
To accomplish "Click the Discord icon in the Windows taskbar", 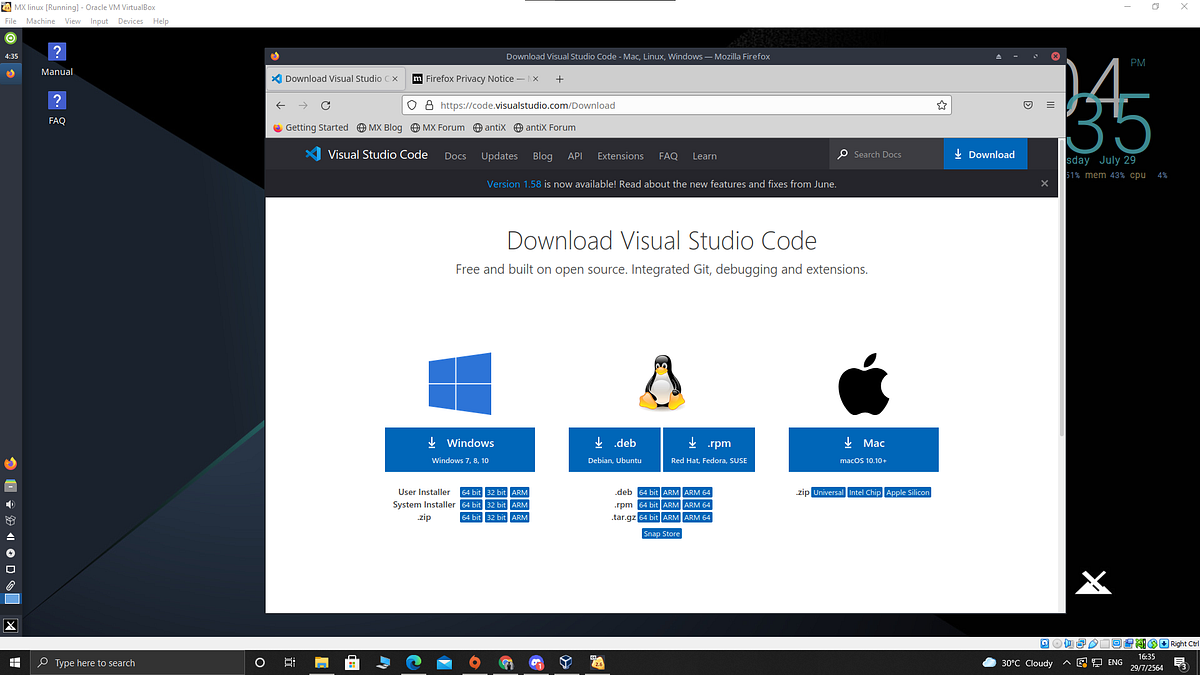I will point(536,662).
